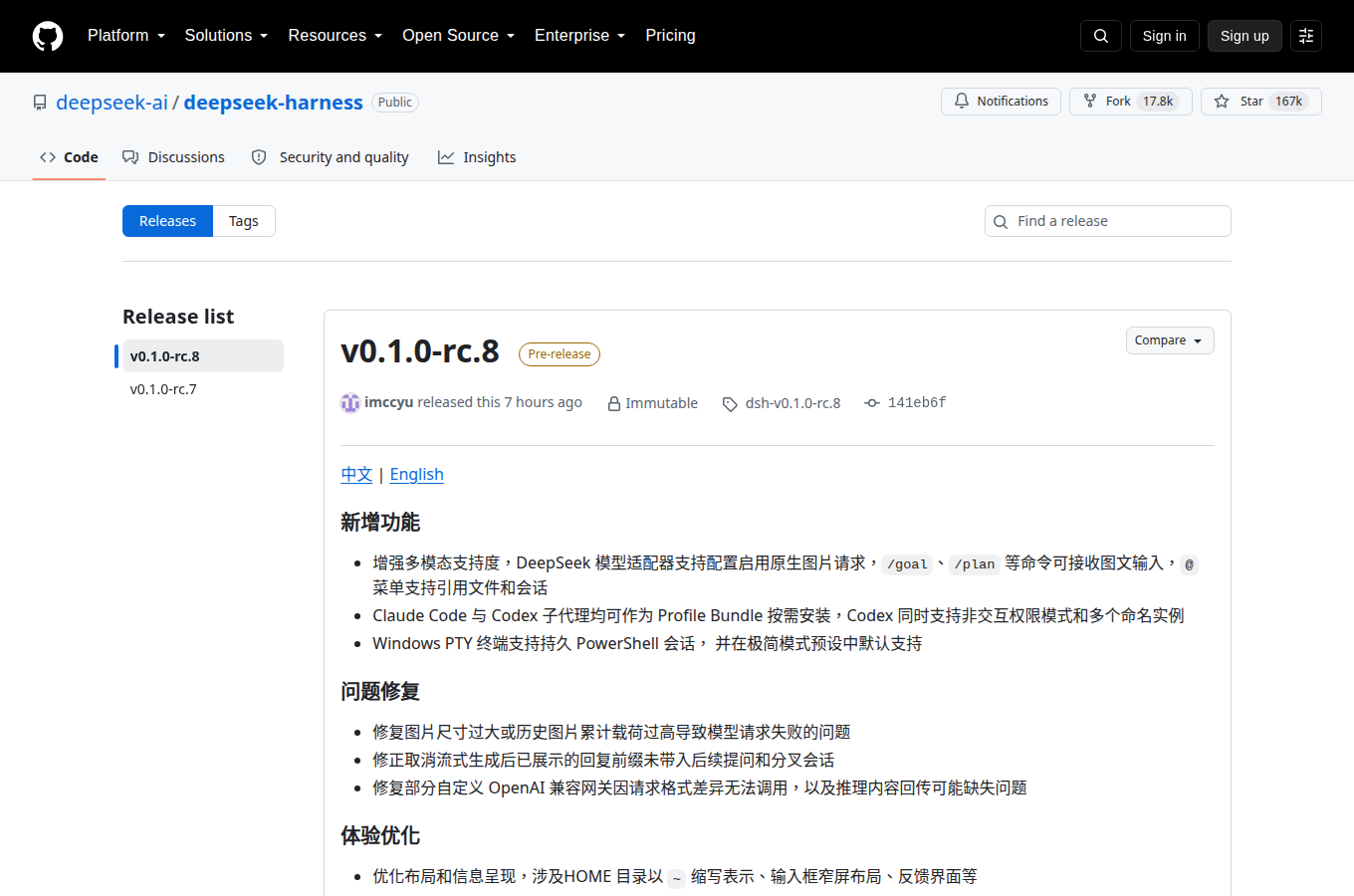Click the 体验优化 heading
This screenshot has height=896, width=1354.
(380, 835)
